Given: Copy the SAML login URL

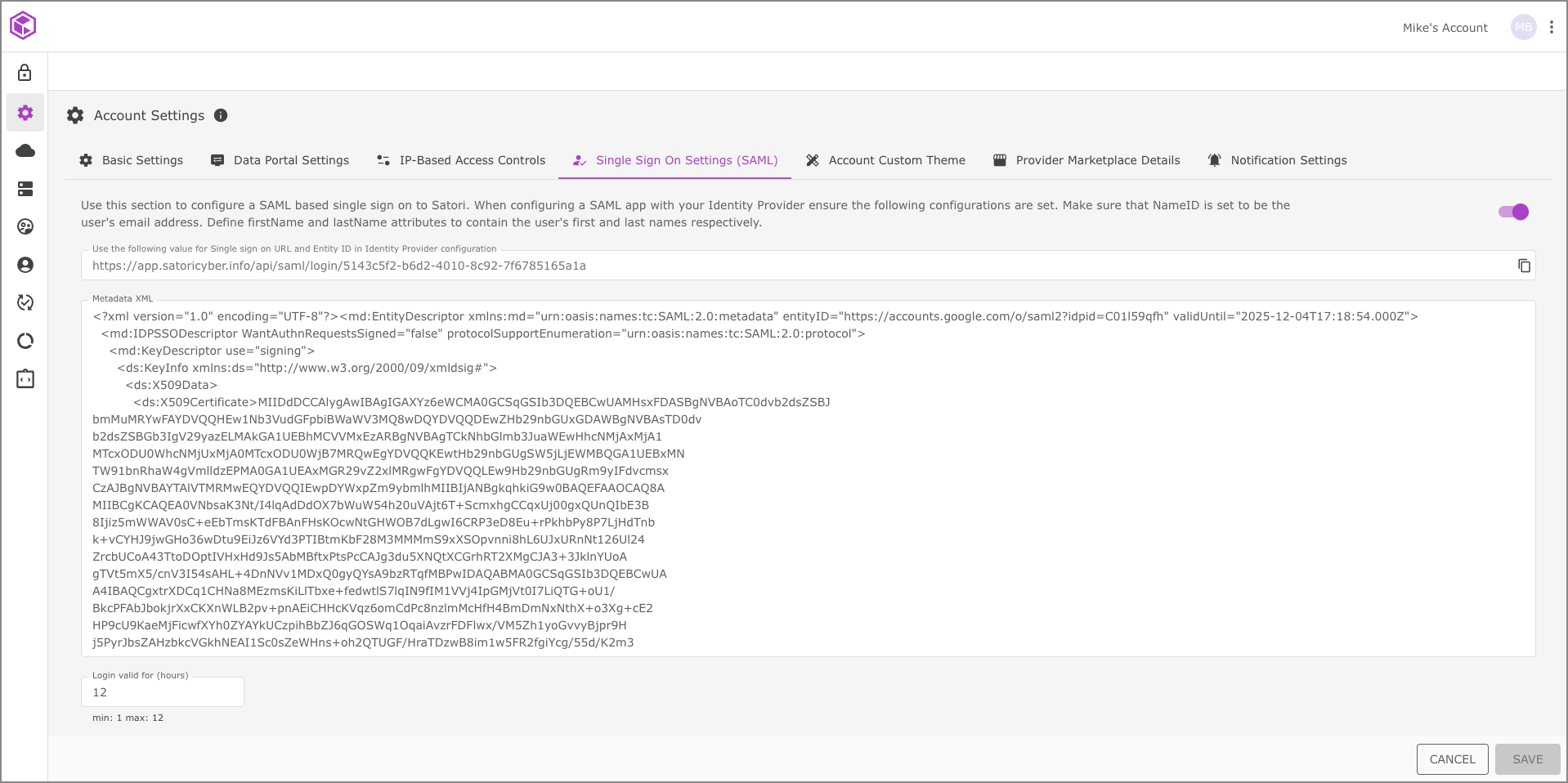Looking at the screenshot, I should click(1524, 266).
